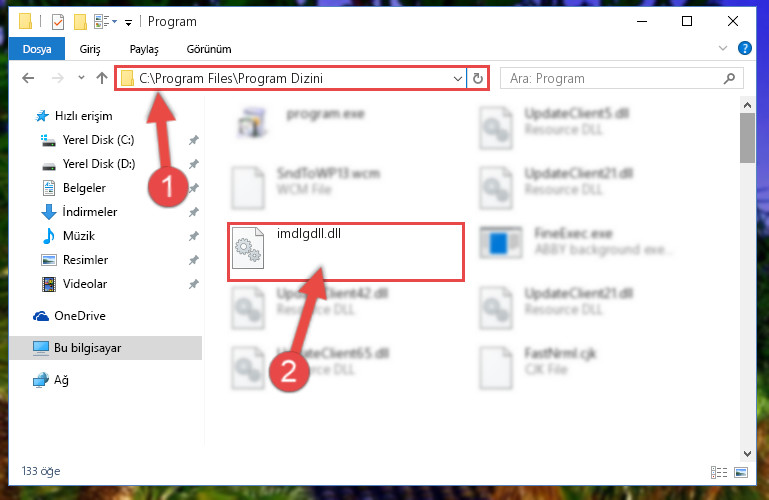This screenshot has width=769, height=500.
Task: Open recent locations dropdown arrow
Action: pos(81,78)
